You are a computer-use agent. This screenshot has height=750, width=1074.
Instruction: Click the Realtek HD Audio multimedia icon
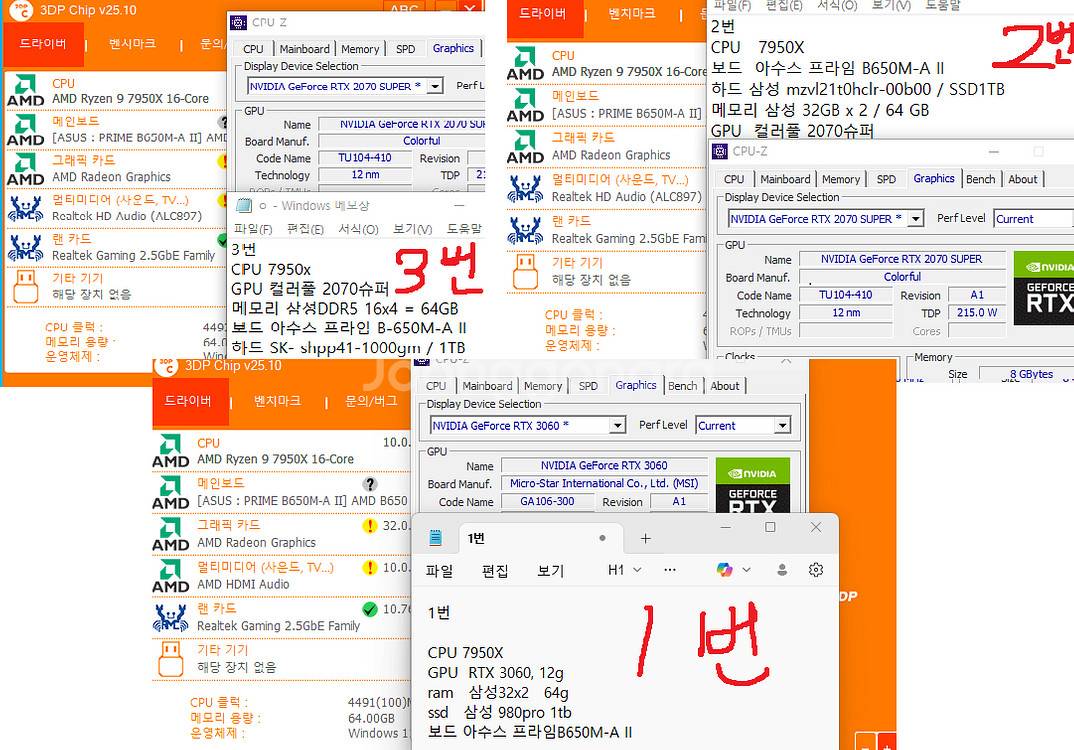[26, 210]
